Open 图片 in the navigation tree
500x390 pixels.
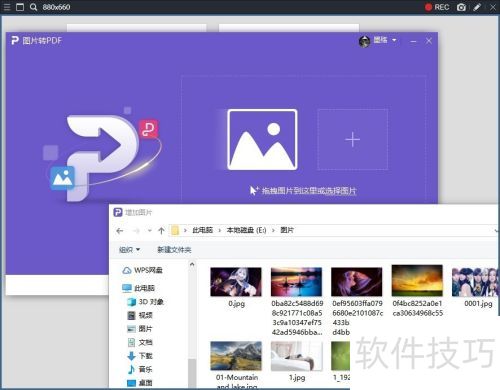point(140,329)
